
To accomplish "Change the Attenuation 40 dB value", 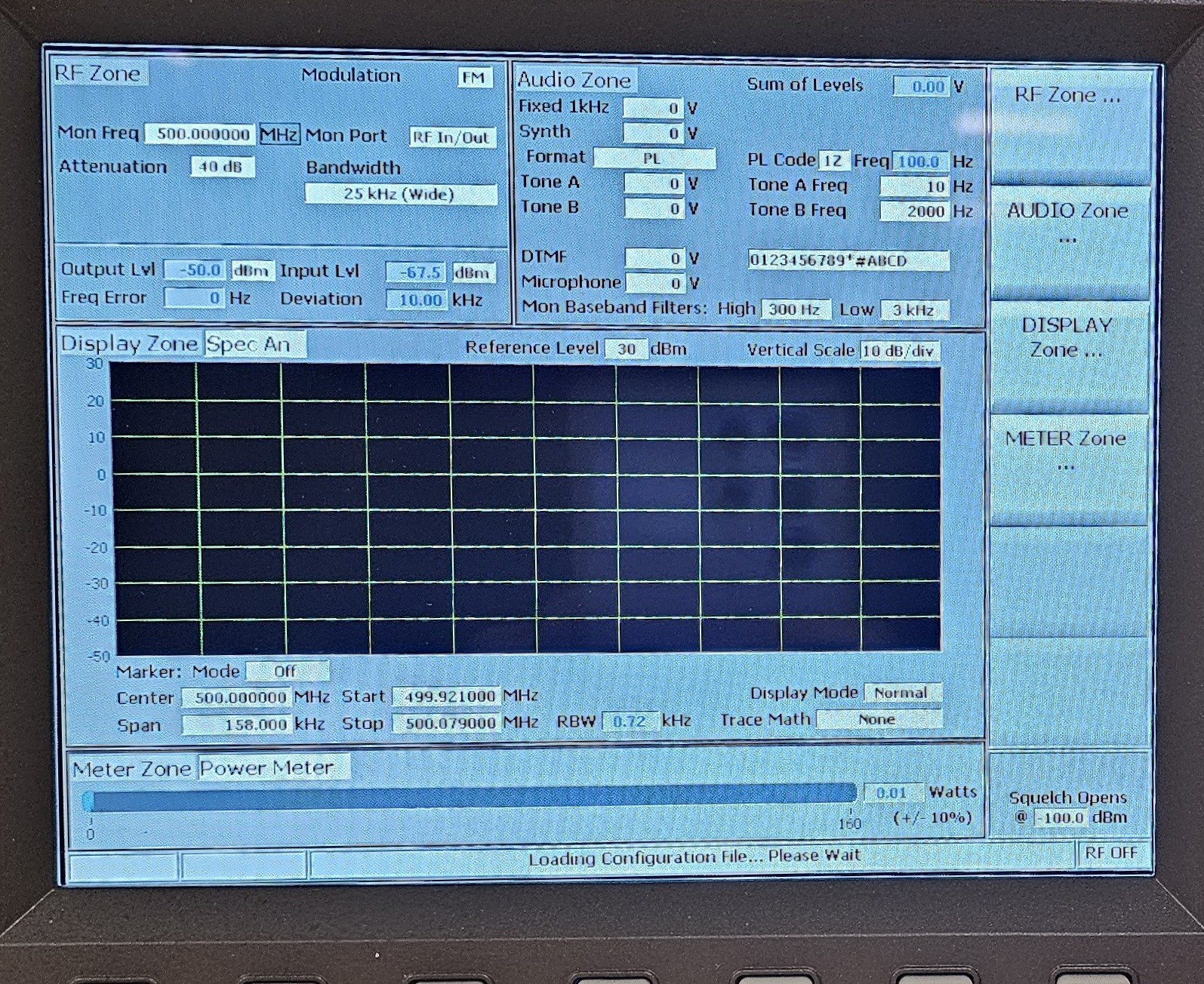I will click(221, 167).
